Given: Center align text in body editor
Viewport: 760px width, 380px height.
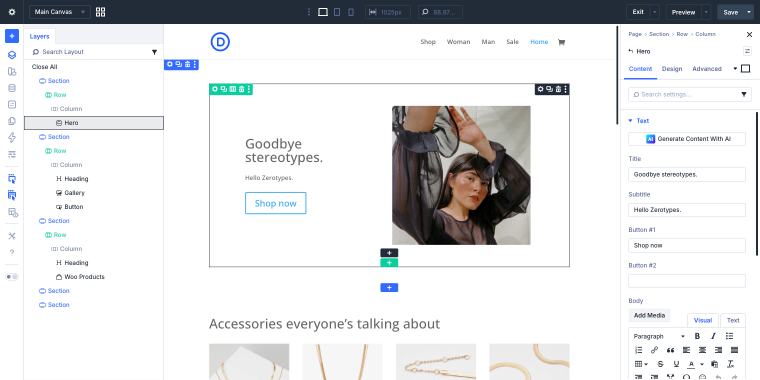Looking at the screenshot, I should [702, 350].
